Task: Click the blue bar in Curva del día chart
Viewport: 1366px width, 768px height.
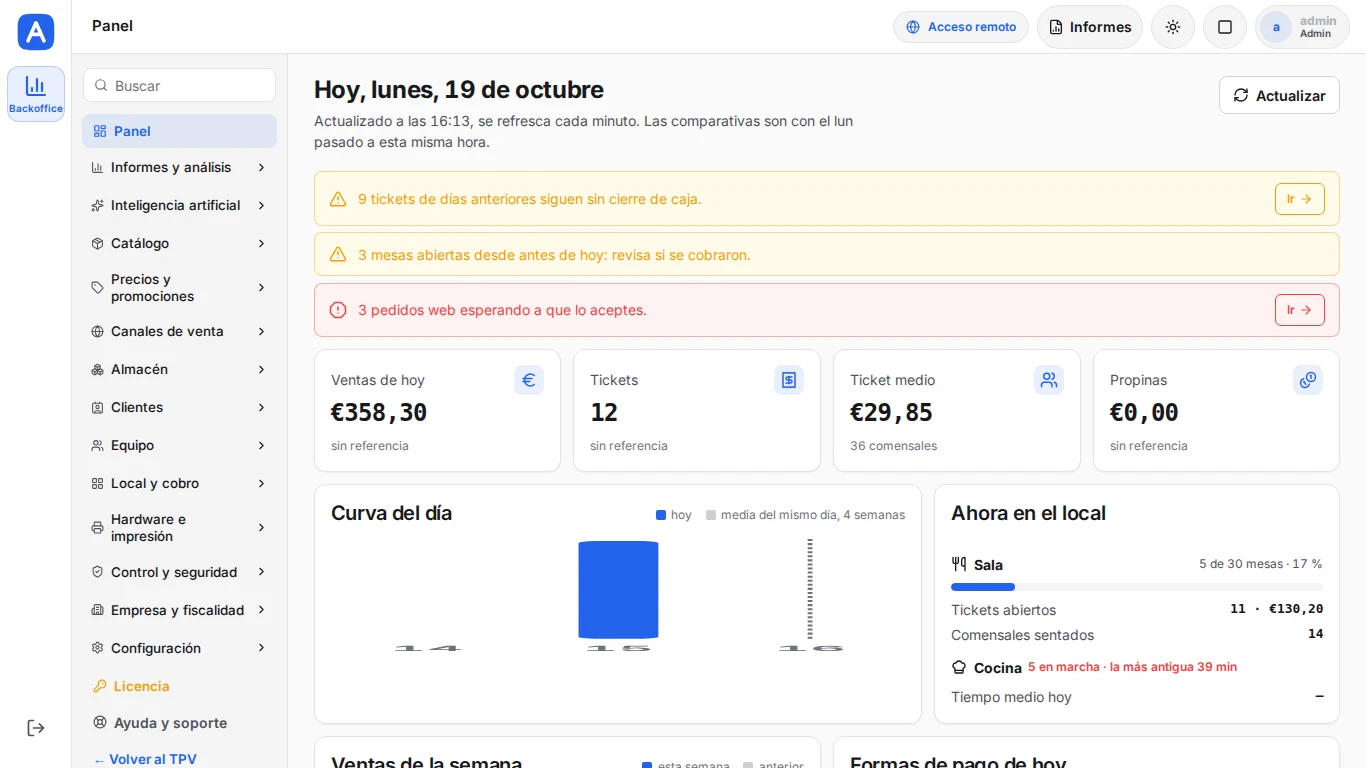Action: coord(618,590)
